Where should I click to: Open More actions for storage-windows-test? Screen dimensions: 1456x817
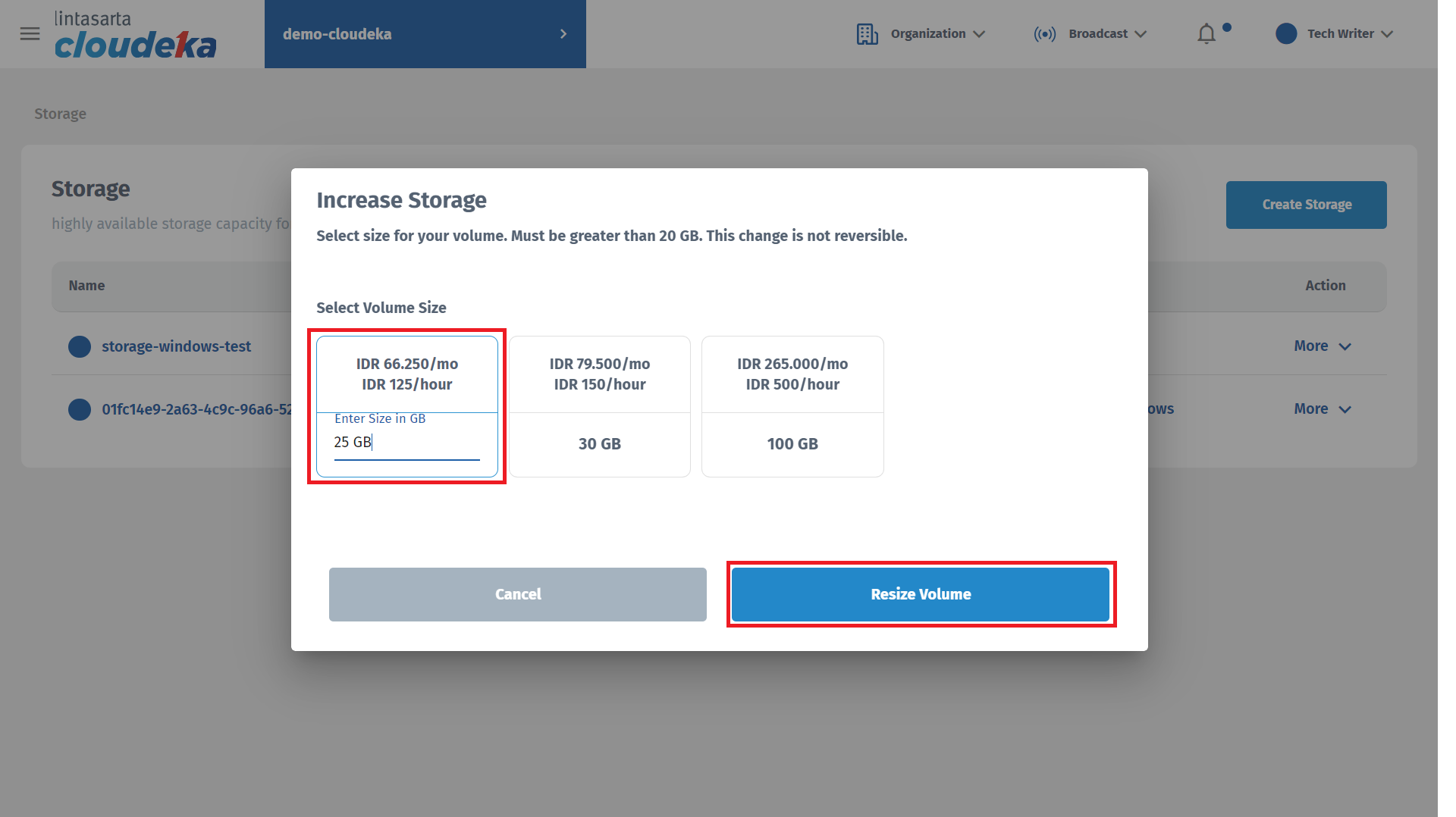pos(1322,346)
